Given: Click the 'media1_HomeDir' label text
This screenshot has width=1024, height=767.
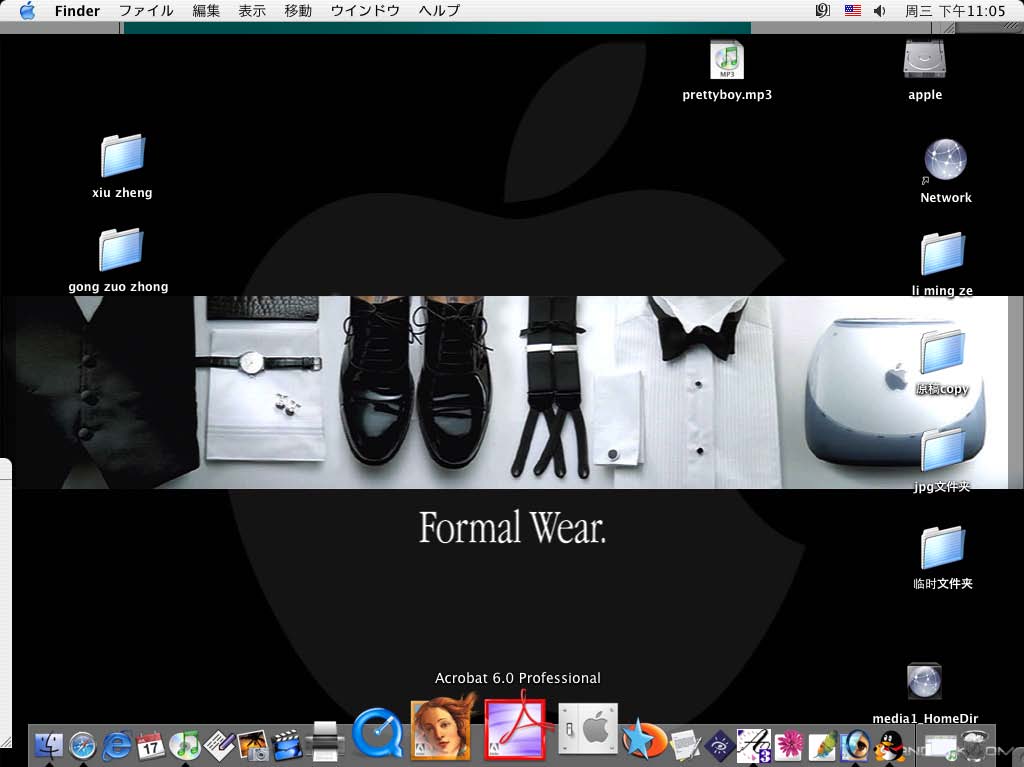Looking at the screenshot, I should click(x=925, y=719).
